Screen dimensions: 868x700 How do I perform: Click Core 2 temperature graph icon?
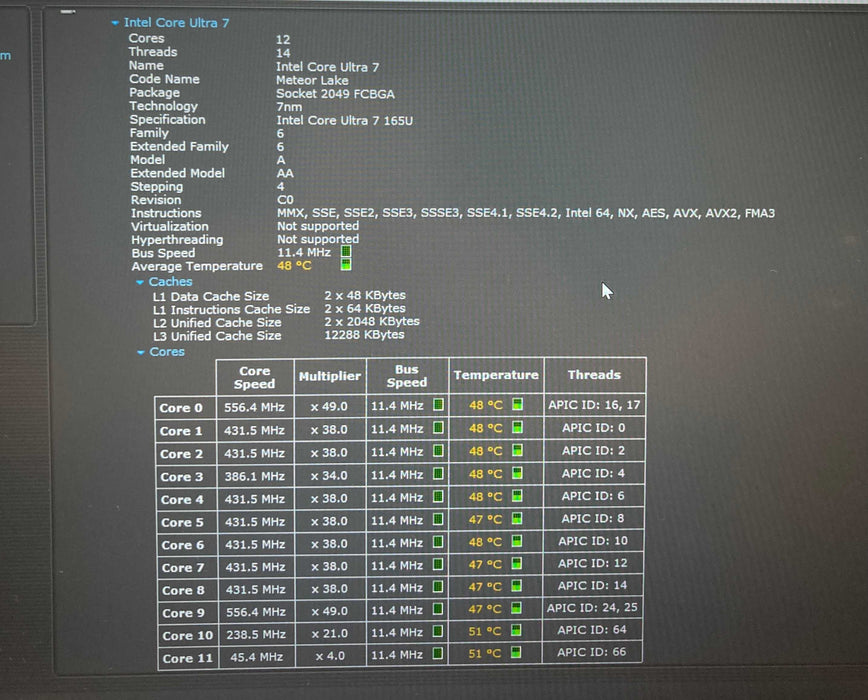click(x=517, y=450)
